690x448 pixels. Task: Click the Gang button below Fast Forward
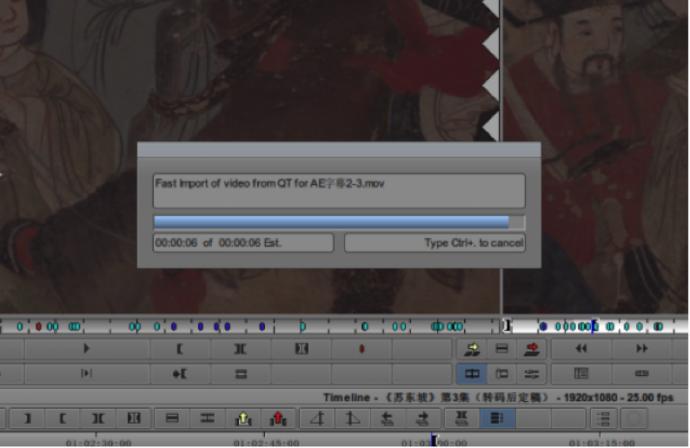pyautogui.click(x=642, y=374)
